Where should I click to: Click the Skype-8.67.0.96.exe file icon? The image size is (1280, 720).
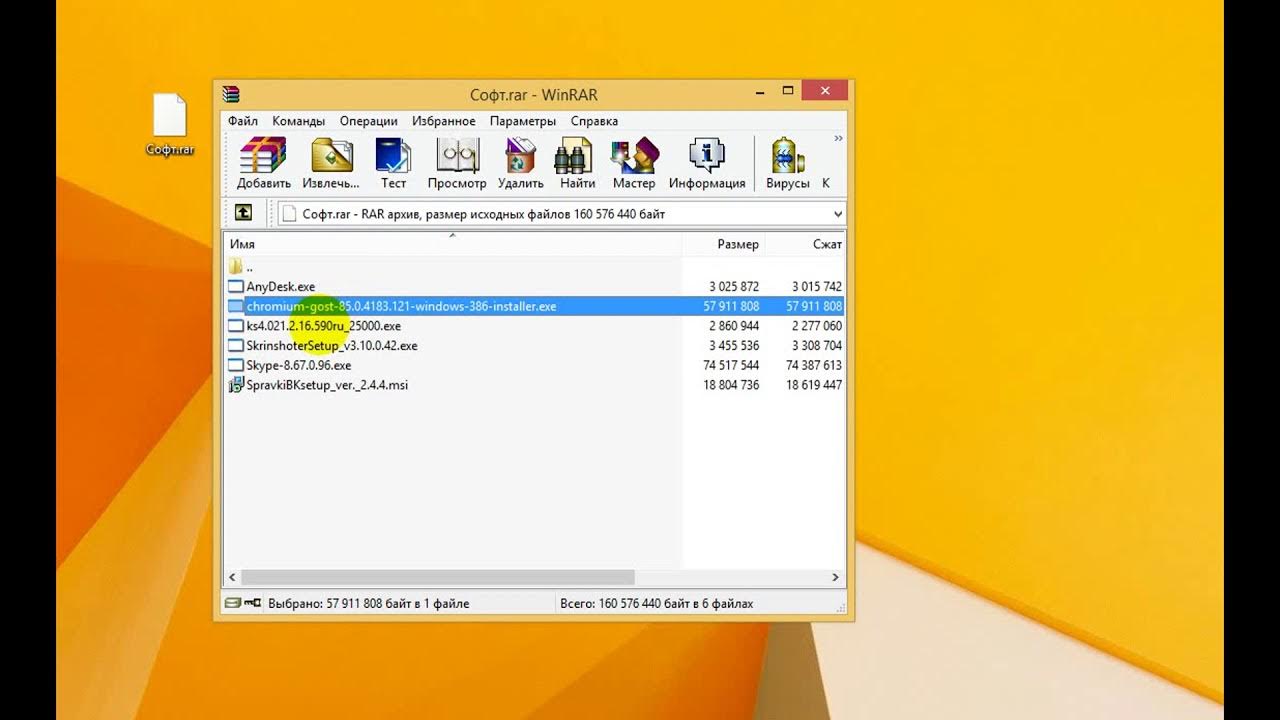point(235,365)
